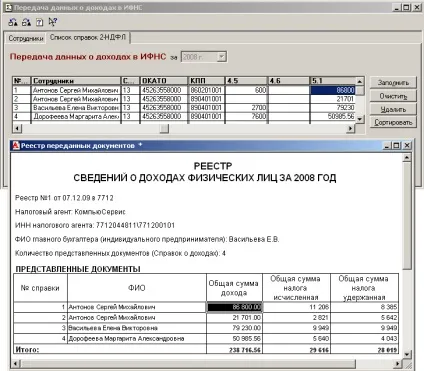This screenshot has width=424, height=371.
Task: Click the Очистить button
Action: point(393,96)
